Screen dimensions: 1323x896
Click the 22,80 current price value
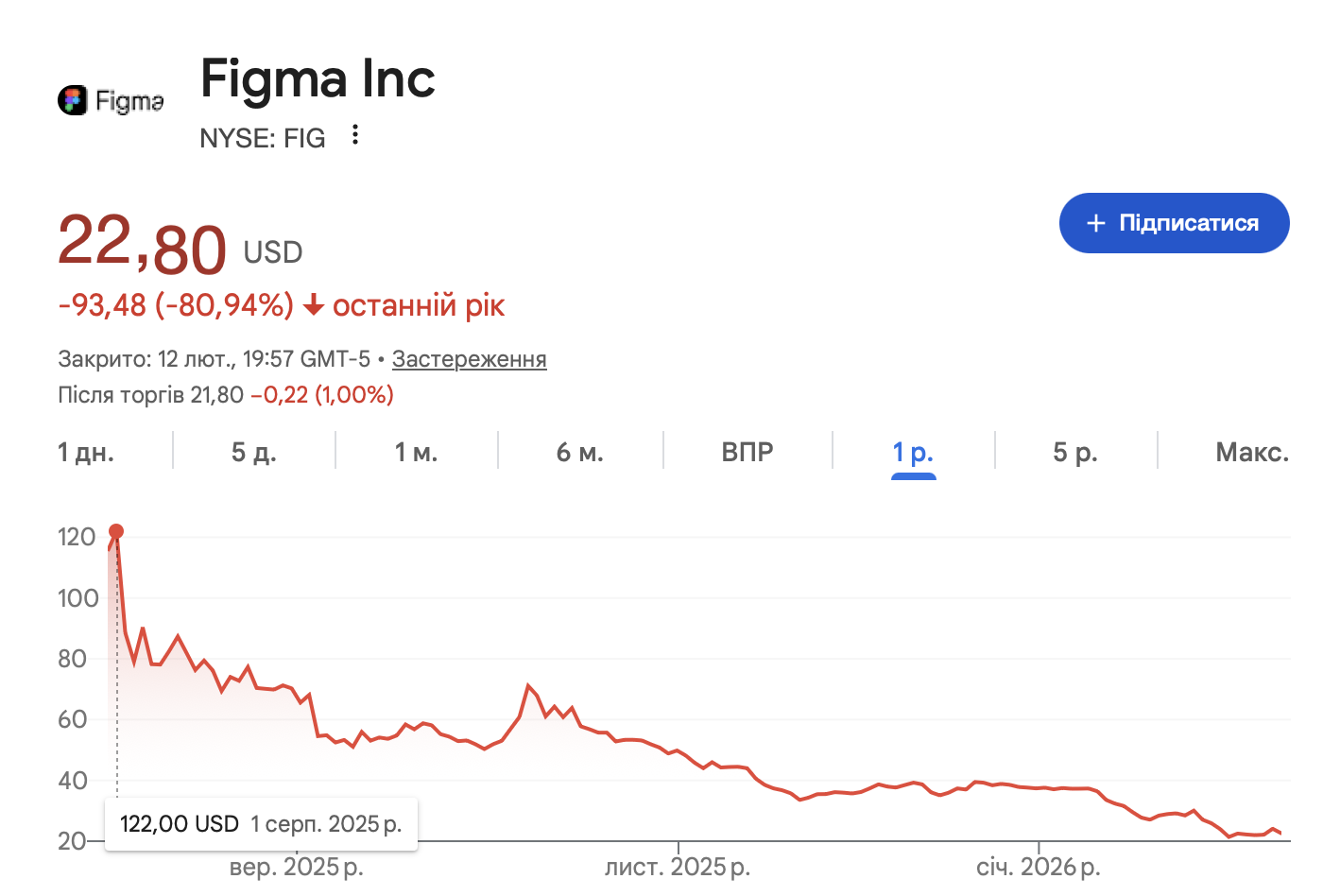coord(142,244)
